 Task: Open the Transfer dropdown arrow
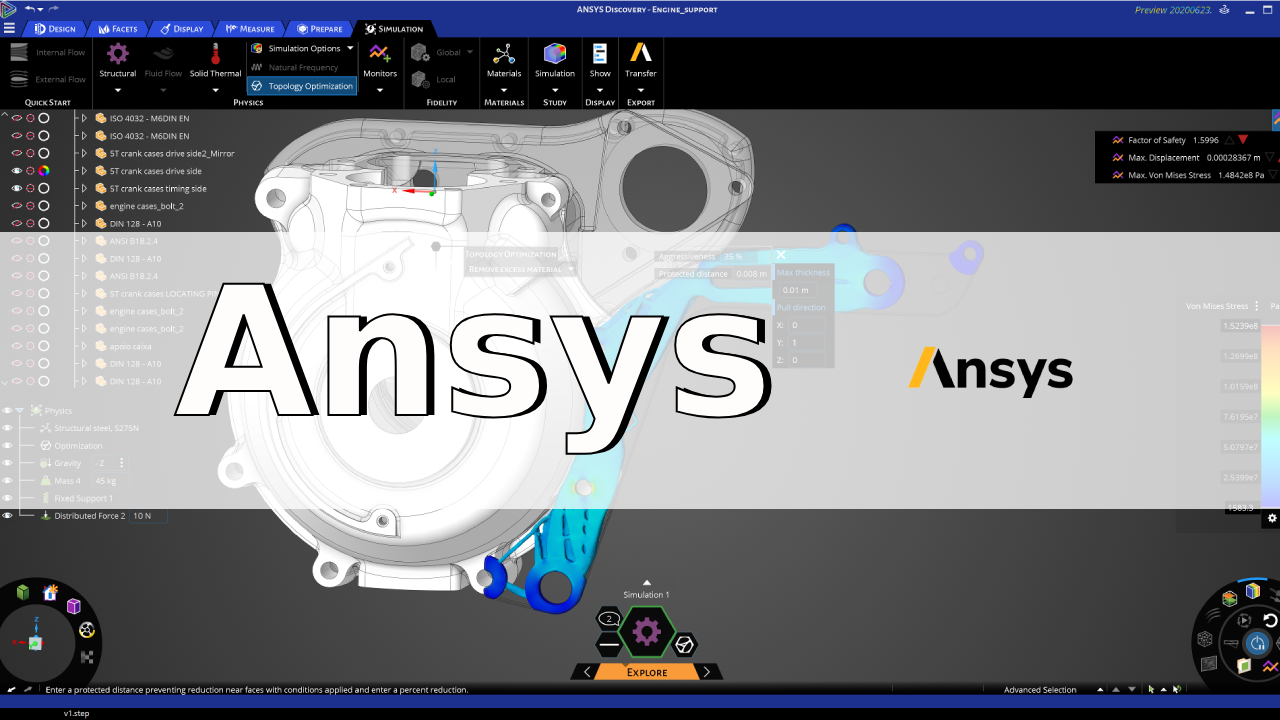(641, 90)
